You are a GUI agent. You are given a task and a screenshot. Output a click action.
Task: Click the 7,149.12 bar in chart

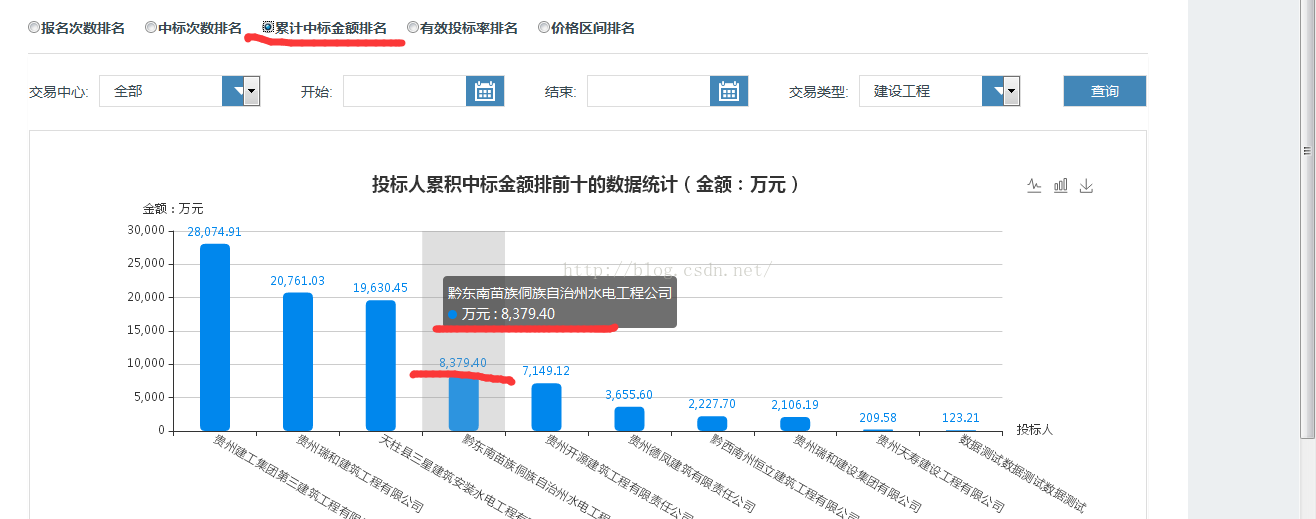(x=546, y=407)
